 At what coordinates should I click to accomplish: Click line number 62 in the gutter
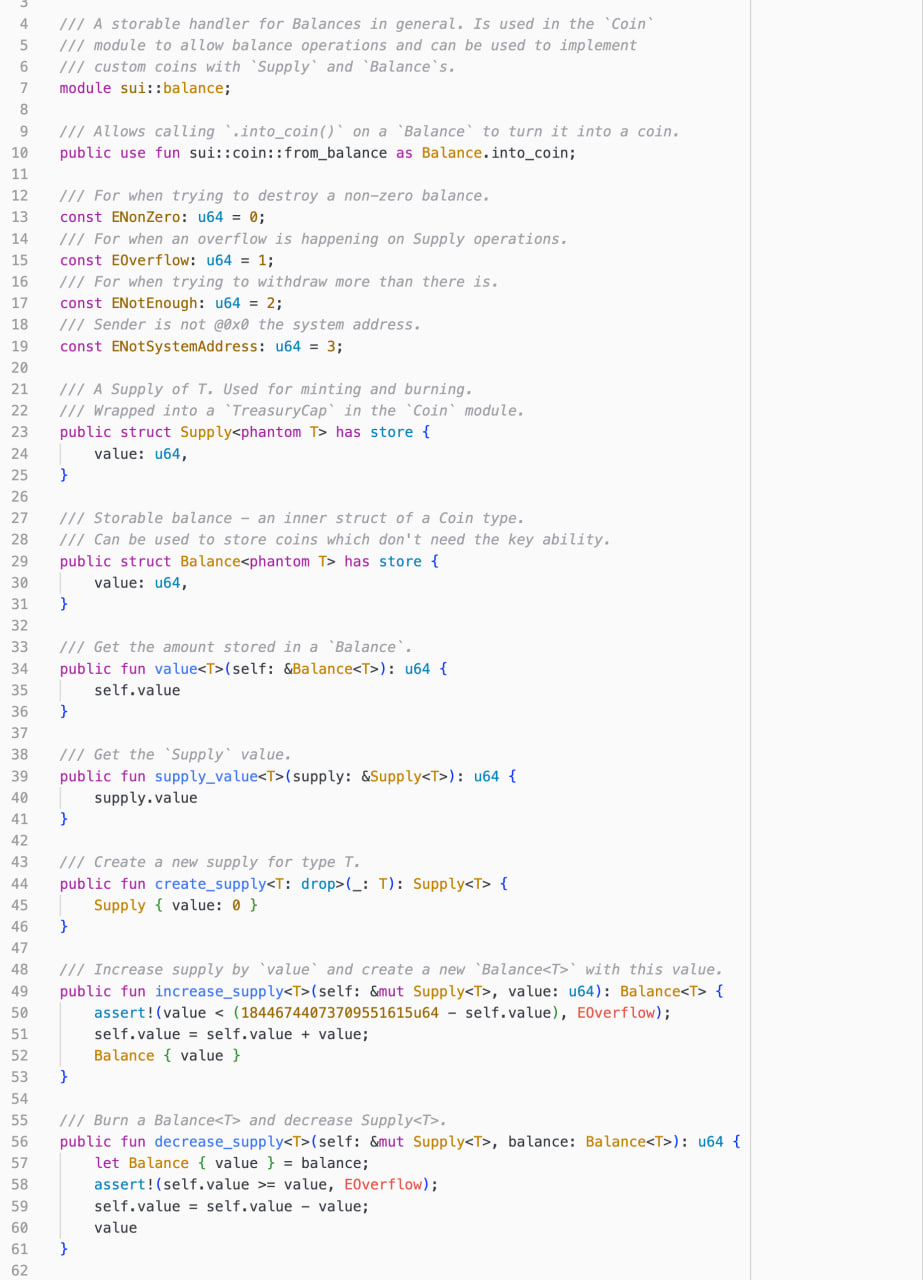(x=20, y=1270)
